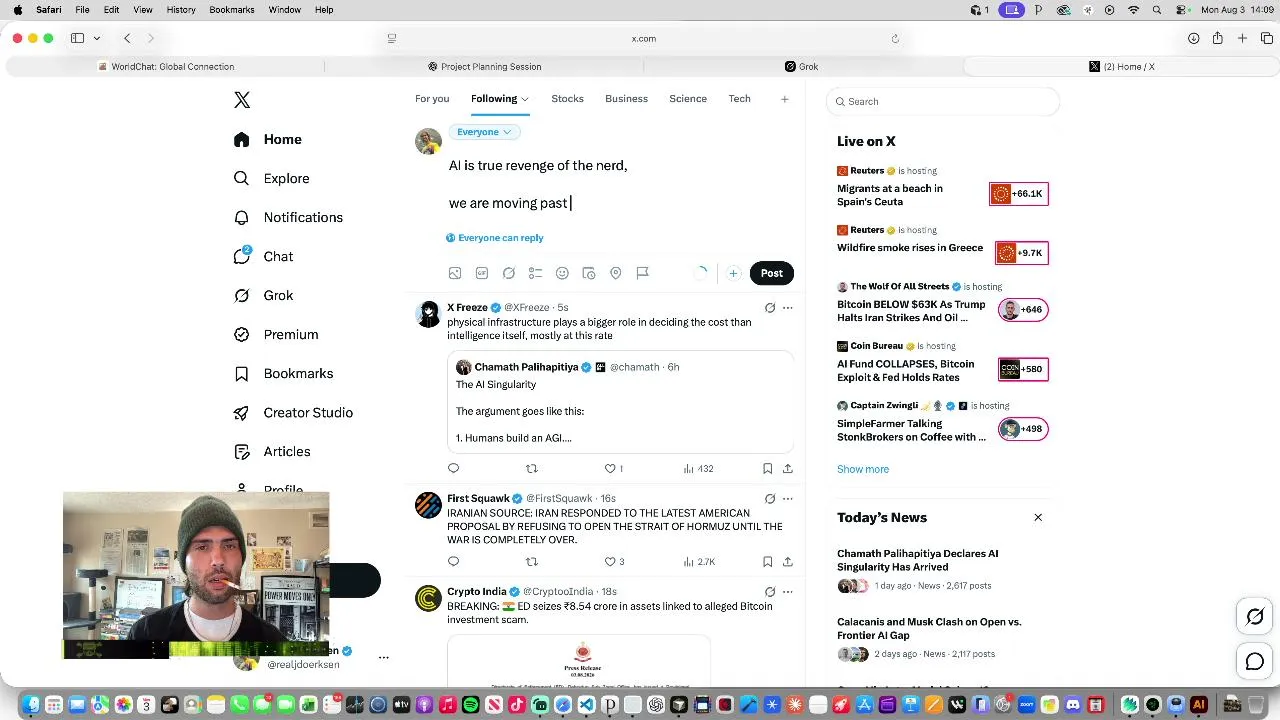
Task: Open the floating messages button
Action: coord(1255,661)
